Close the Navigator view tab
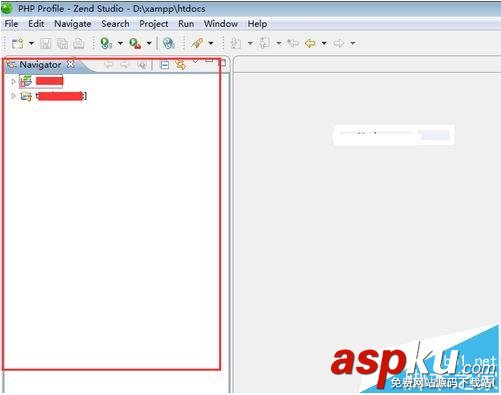The height and width of the screenshot is (395, 501). click(x=71, y=64)
